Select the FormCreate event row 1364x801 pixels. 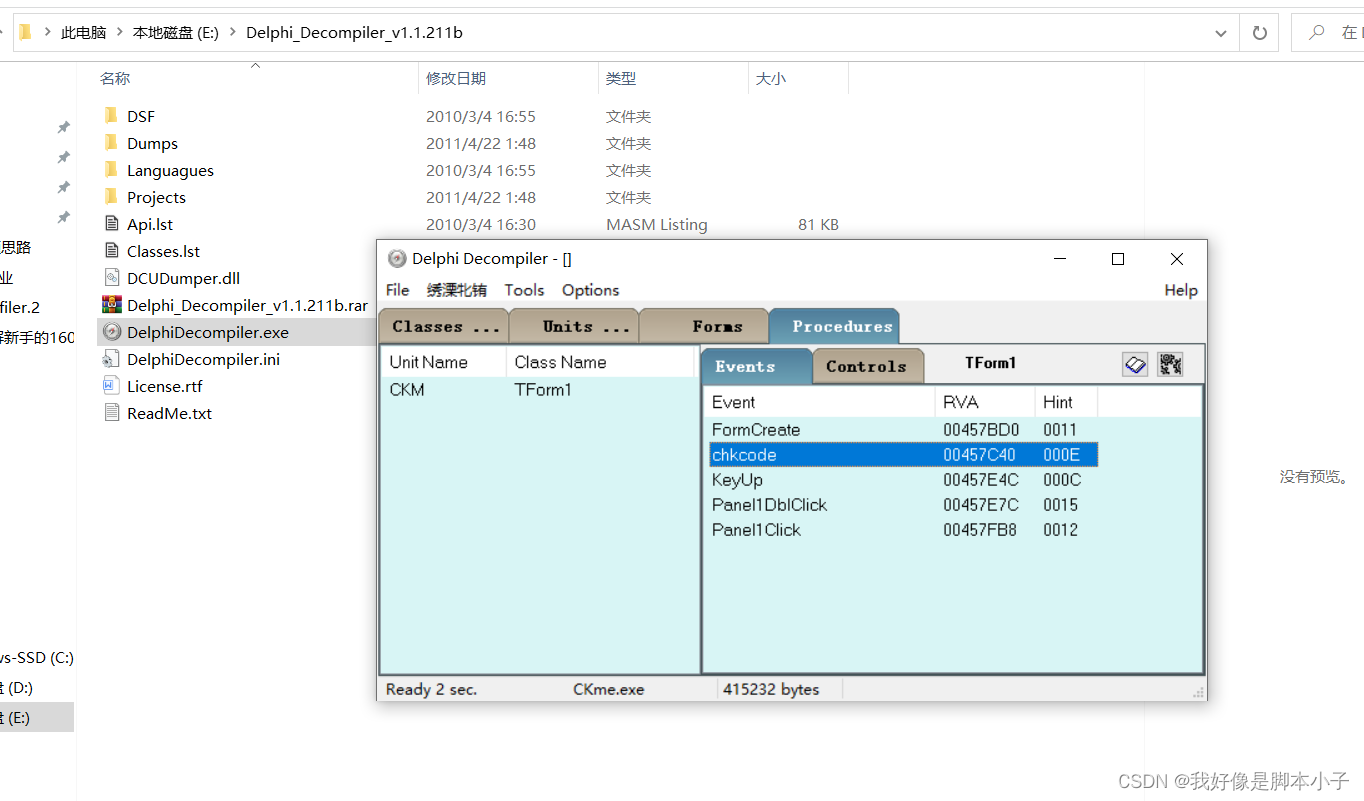click(905, 430)
